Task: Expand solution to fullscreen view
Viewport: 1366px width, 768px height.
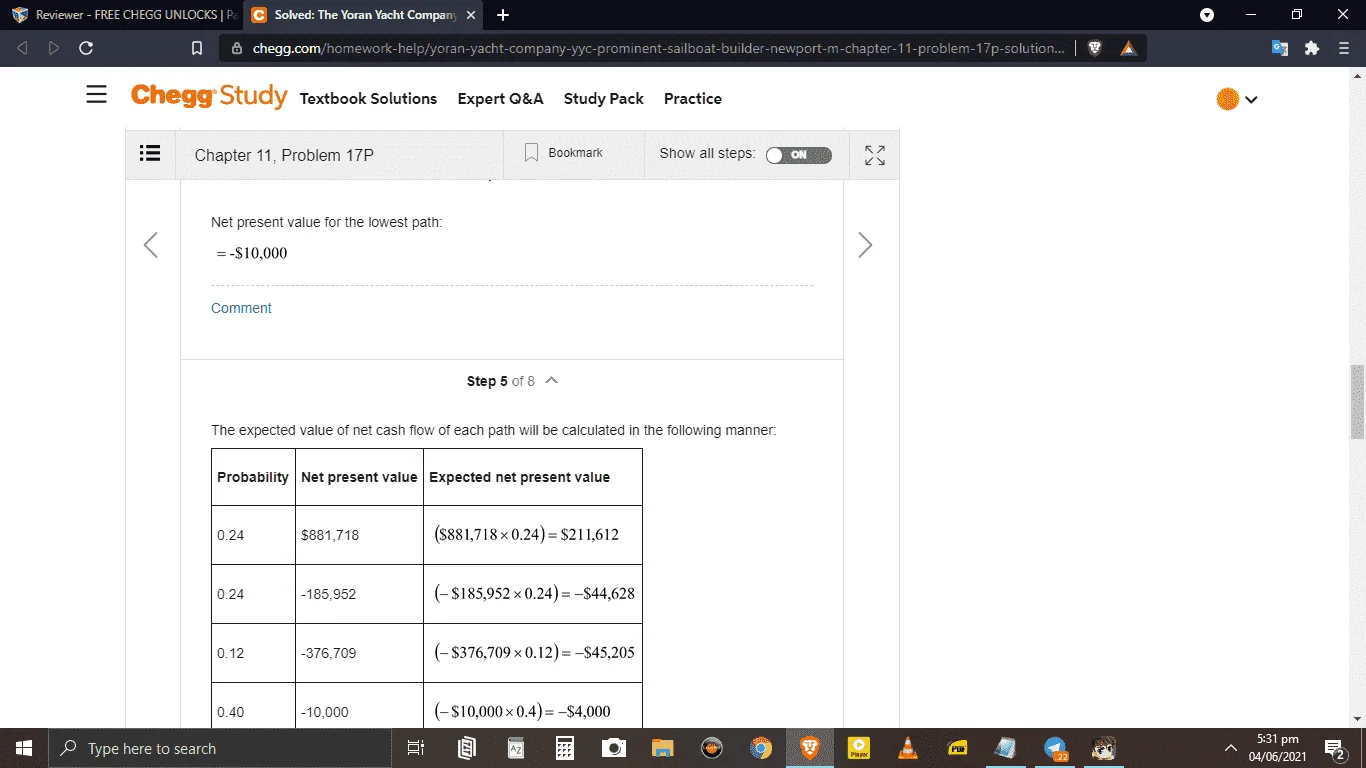Action: [x=875, y=155]
